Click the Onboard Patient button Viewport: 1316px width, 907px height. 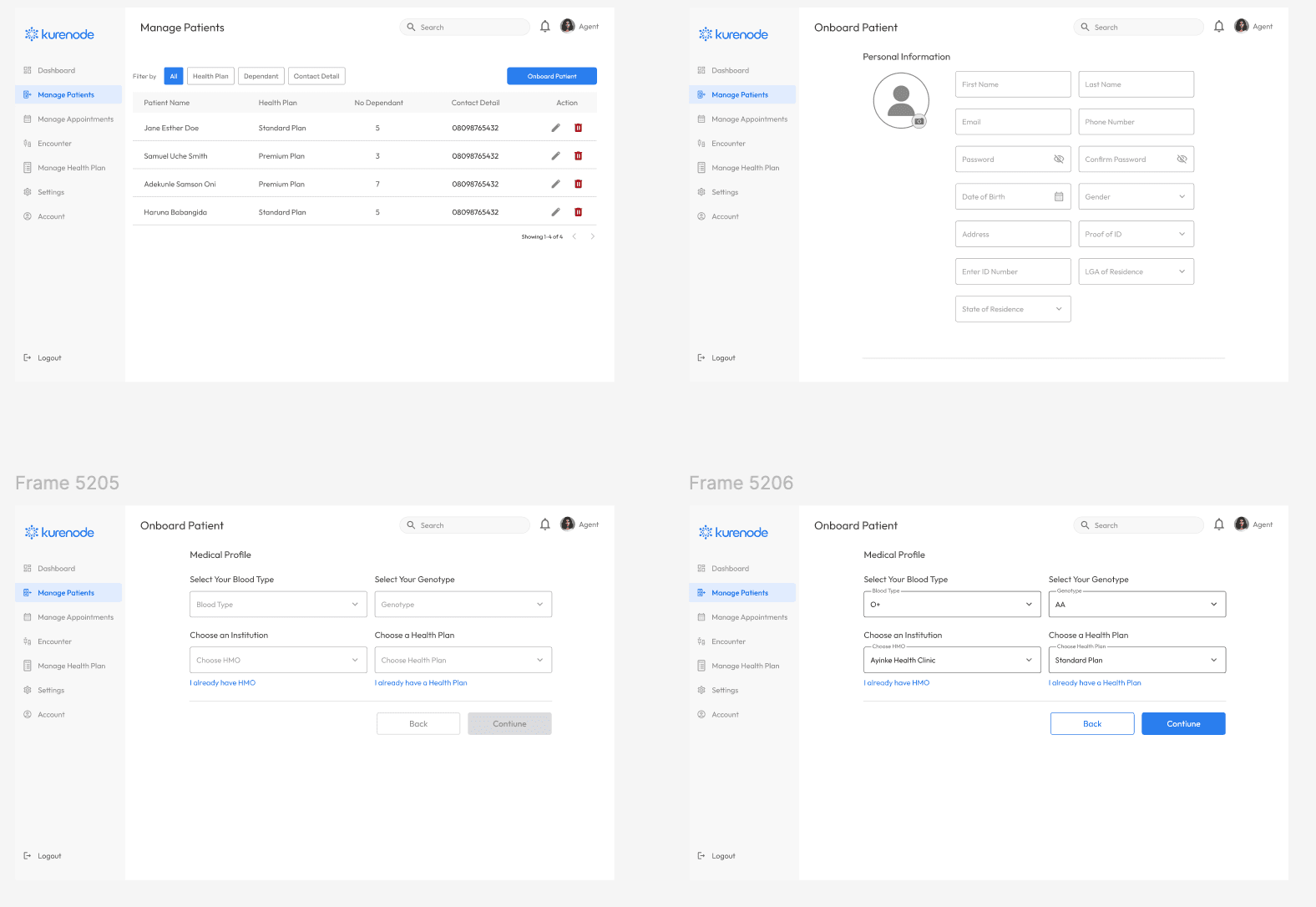tap(552, 76)
